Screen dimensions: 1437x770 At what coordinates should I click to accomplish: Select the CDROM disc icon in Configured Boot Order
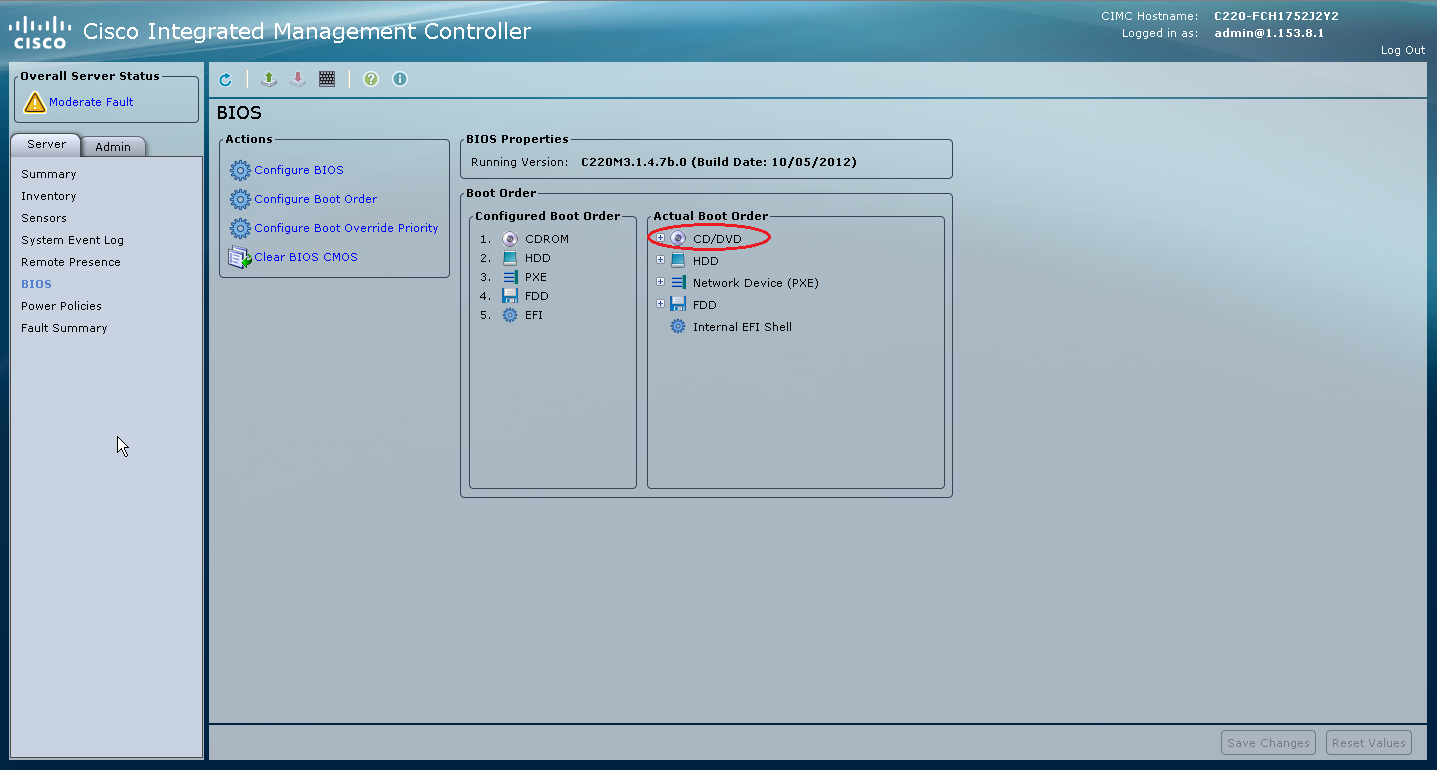coord(510,239)
